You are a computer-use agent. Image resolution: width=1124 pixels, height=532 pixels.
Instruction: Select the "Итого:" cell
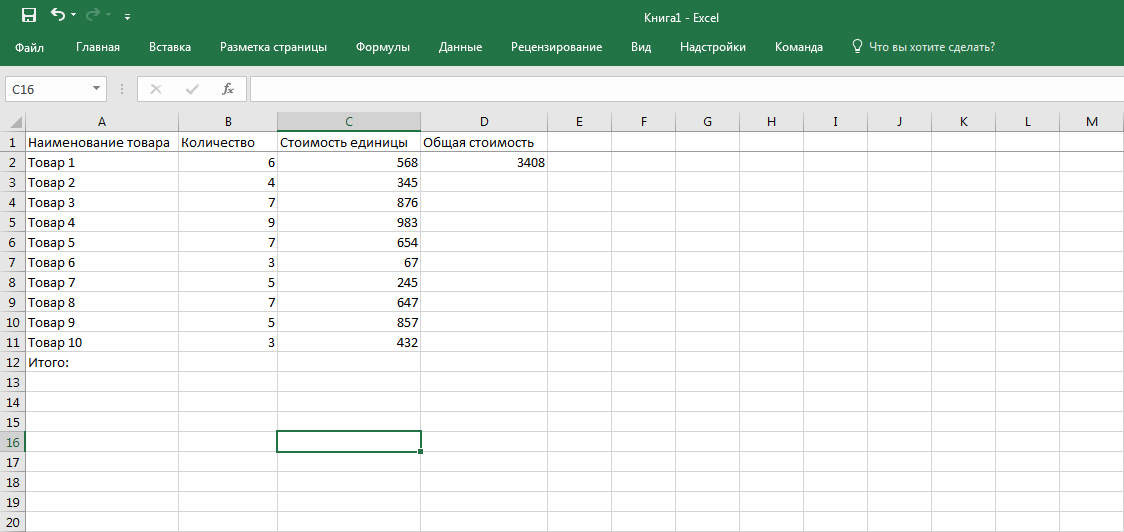(x=102, y=362)
